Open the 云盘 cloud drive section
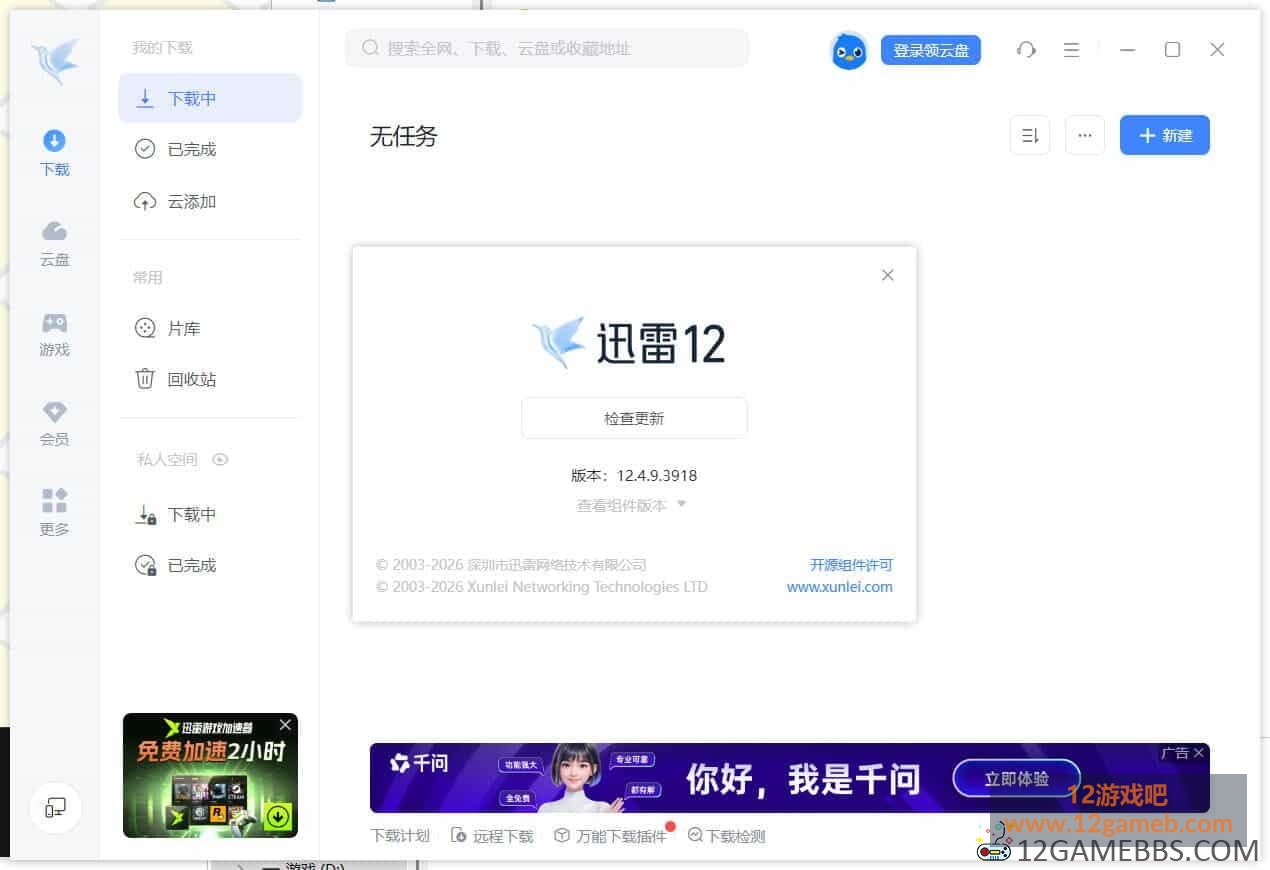 (55, 243)
